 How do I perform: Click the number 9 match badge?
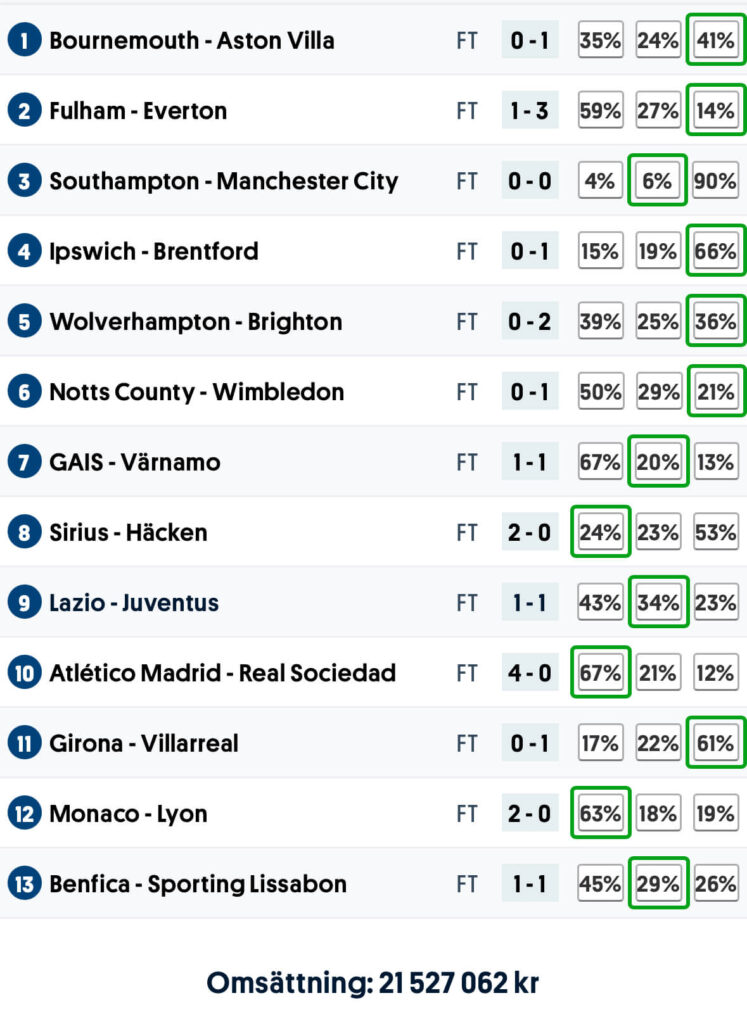(23, 603)
